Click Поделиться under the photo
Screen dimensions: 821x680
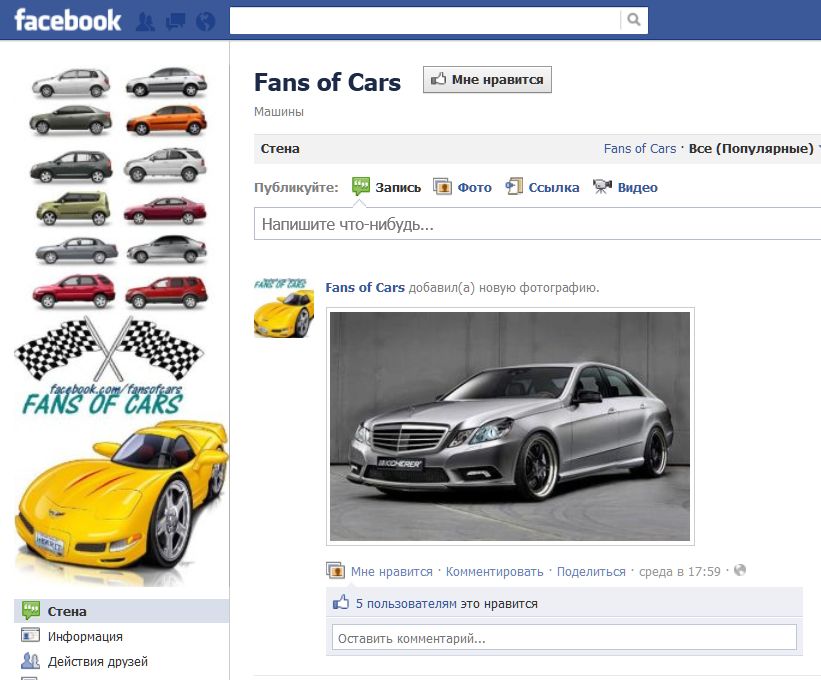(591, 572)
